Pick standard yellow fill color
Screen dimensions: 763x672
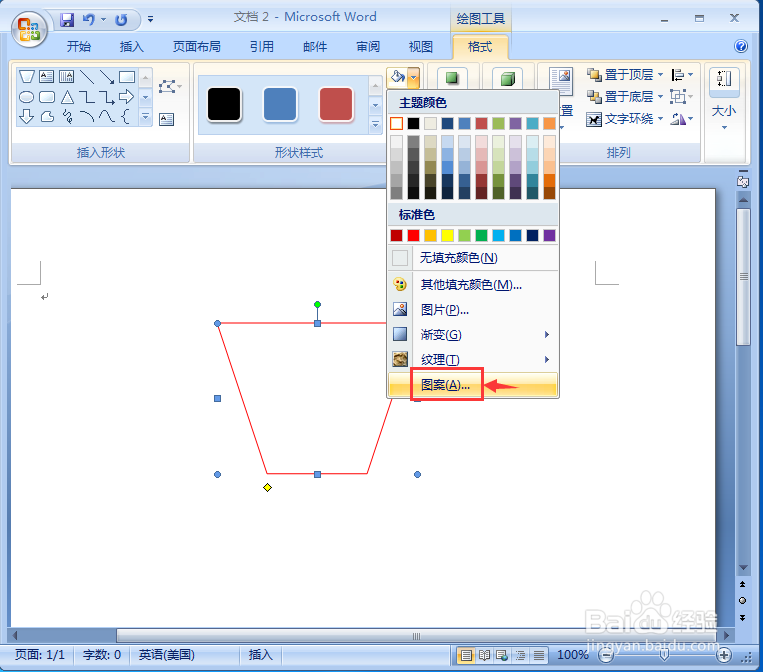tap(447, 236)
